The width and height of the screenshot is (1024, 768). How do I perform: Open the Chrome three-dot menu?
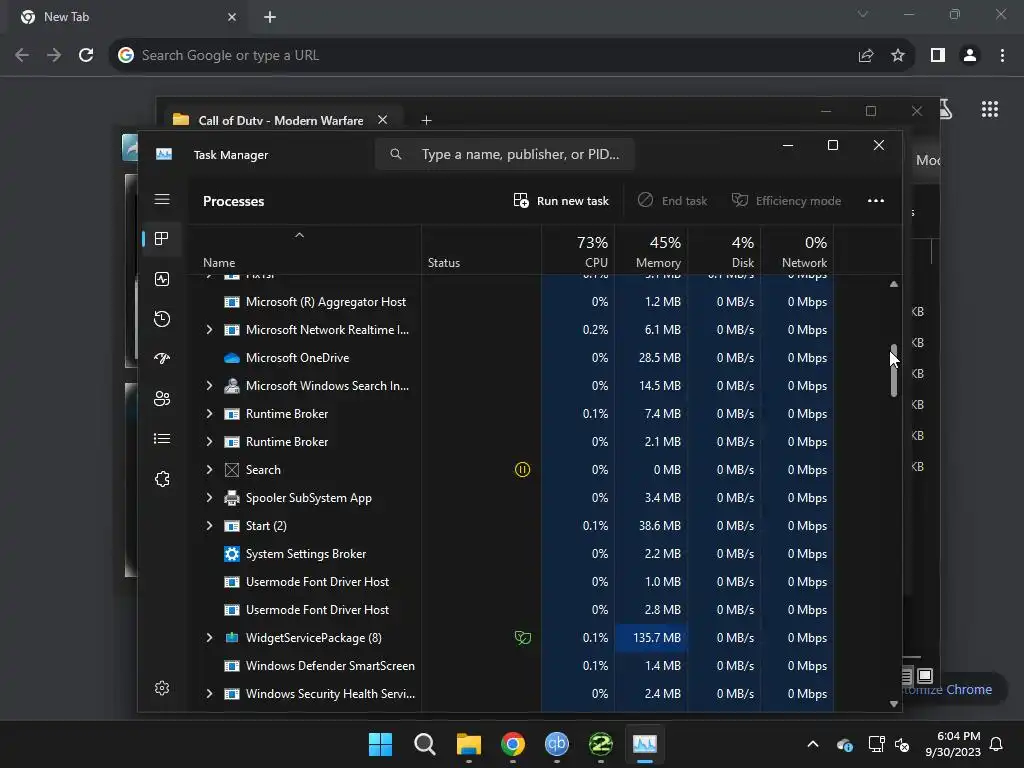(1002, 56)
